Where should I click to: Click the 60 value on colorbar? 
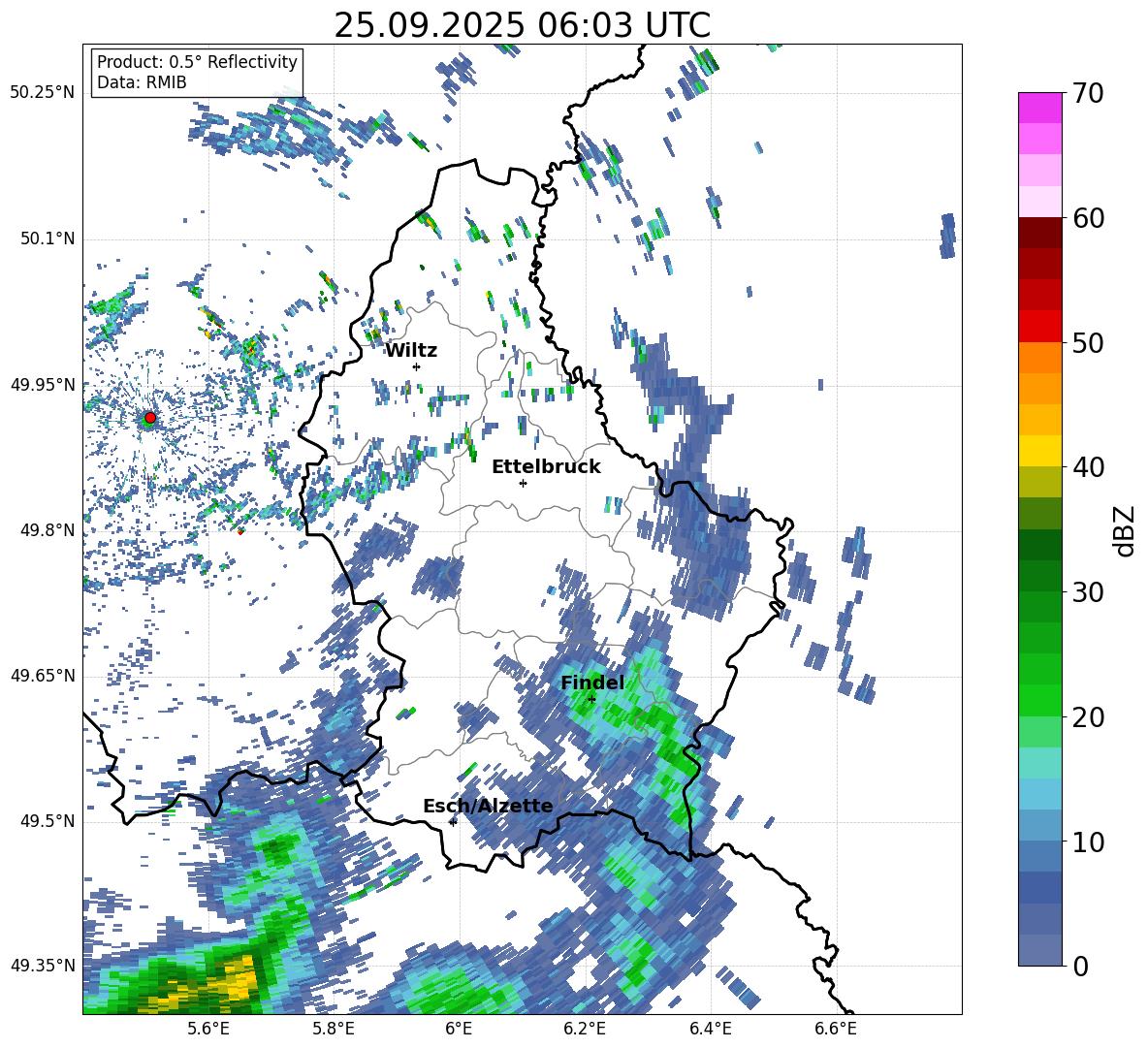(x=1088, y=217)
